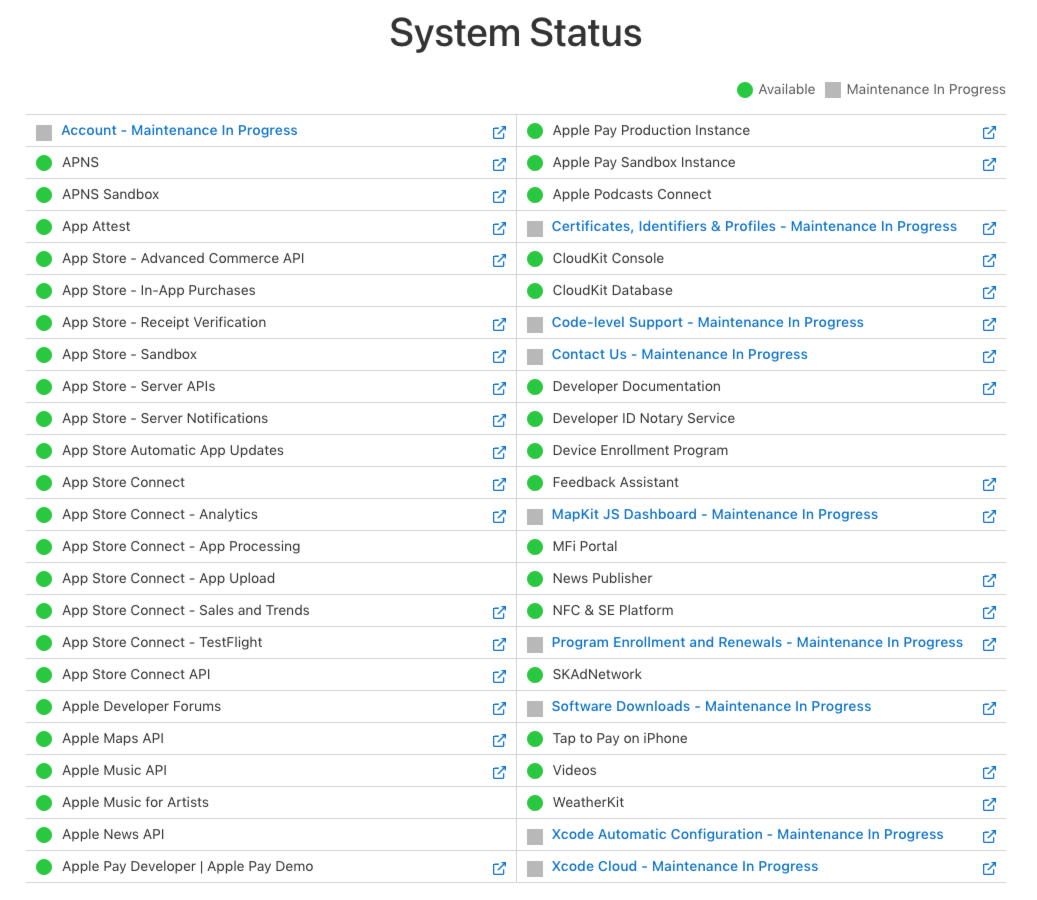The height and width of the screenshot is (900, 1037).
Task: Click CloudKit Database external link icon
Action: click(989, 292)
